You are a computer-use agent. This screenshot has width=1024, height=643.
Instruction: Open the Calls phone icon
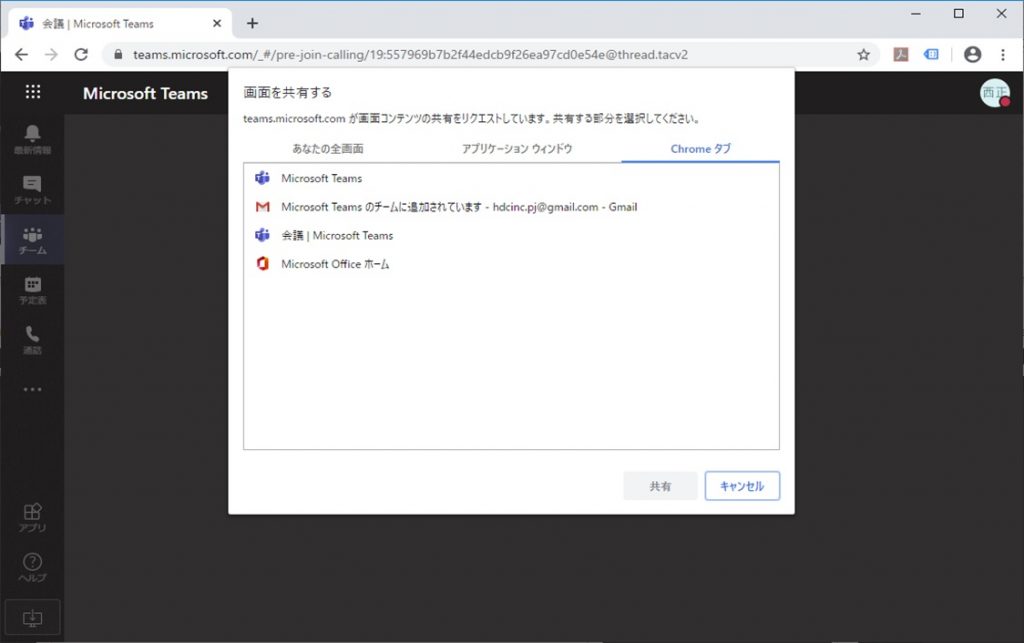(32, 340)
